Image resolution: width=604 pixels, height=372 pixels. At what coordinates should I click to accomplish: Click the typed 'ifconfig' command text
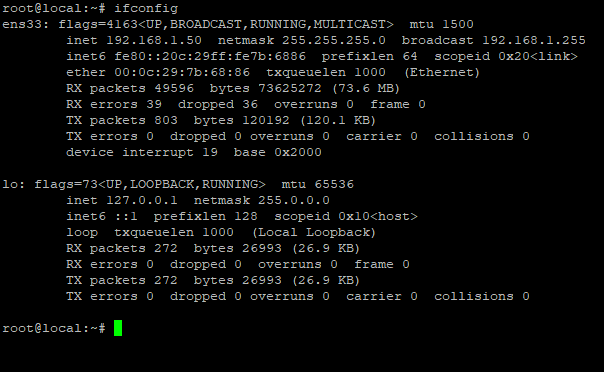146,8
